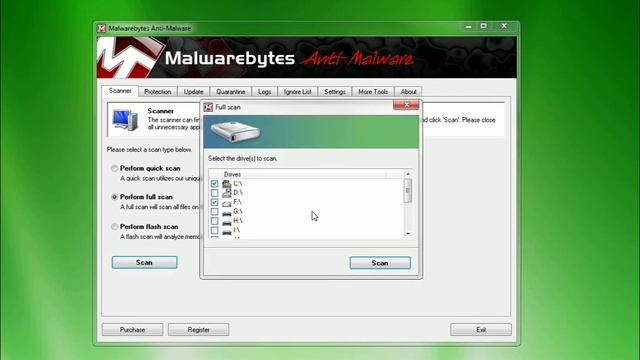
Task: Open the Settings tab
Action: (335, 92)
